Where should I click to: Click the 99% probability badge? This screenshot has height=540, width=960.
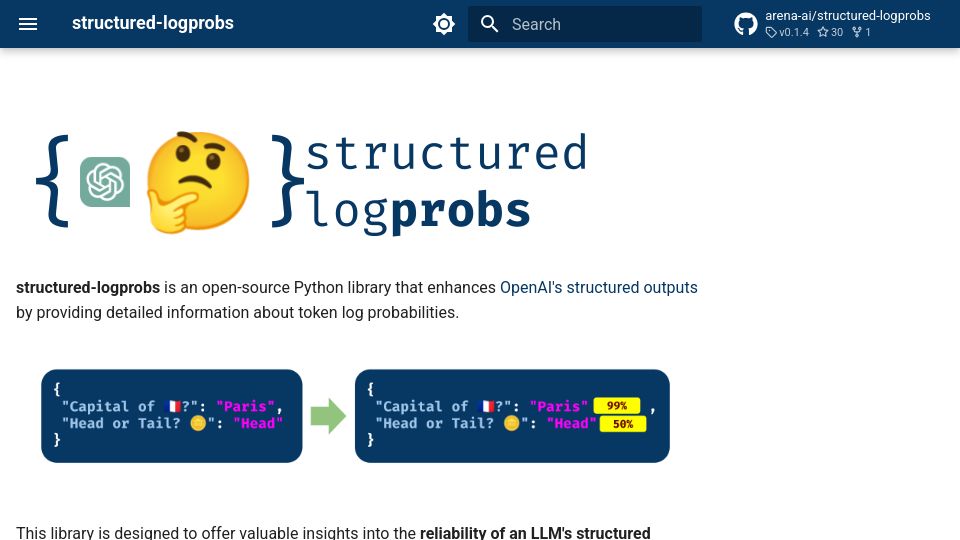[617, 405]
